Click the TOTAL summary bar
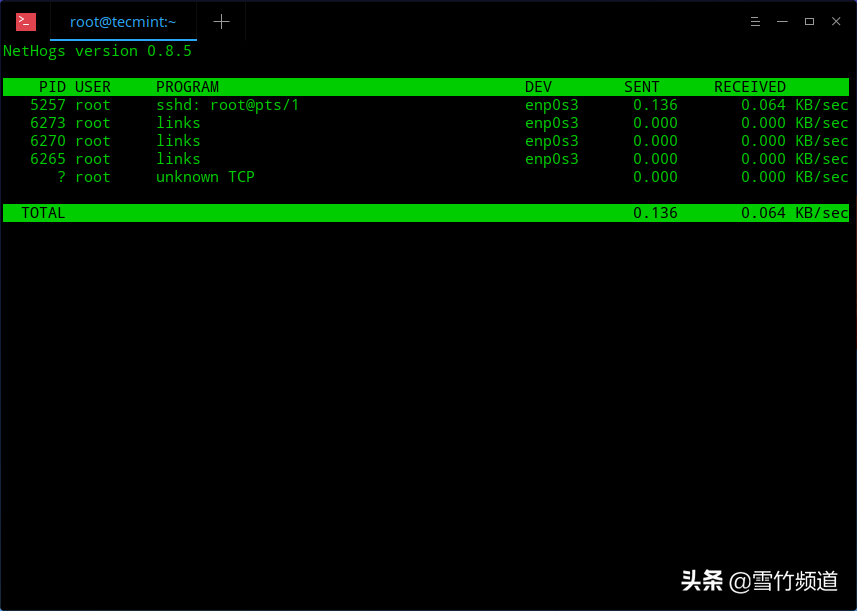857x611 pixels. (425, 213)
